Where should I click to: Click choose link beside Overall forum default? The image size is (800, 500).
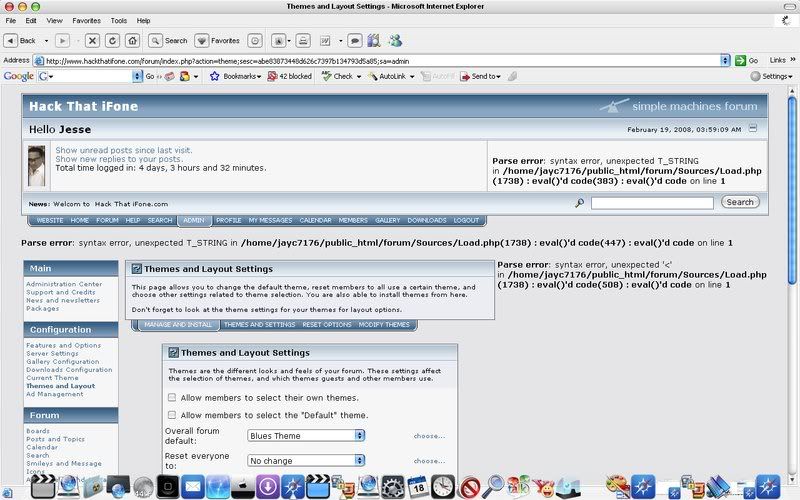pyautogui.click(x=429, y=436)
